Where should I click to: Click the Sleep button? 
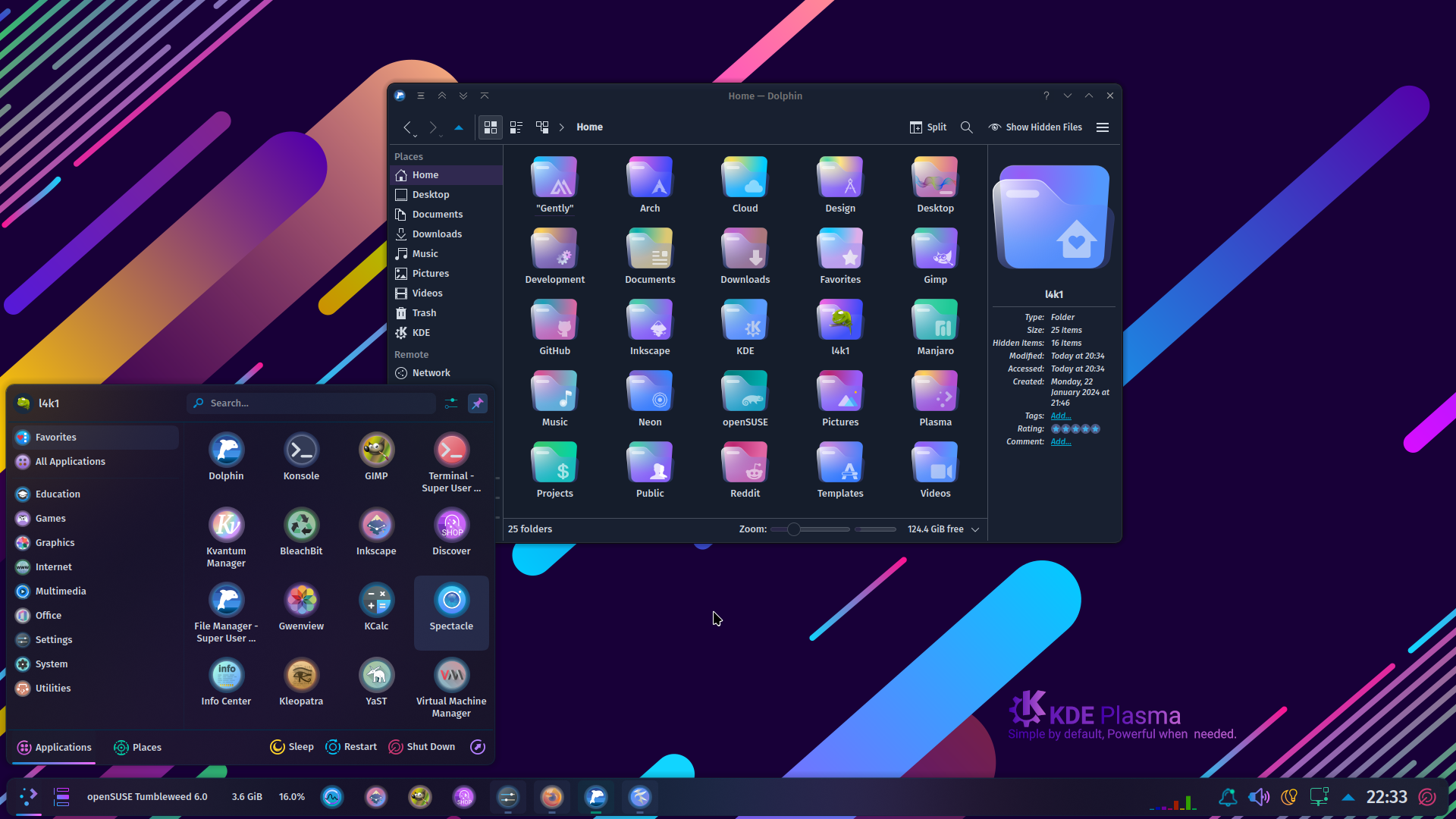292,747
